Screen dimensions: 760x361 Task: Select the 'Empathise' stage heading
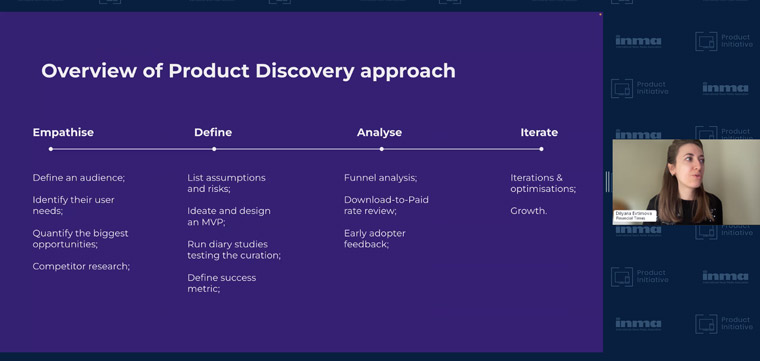(x=63, y=132)
